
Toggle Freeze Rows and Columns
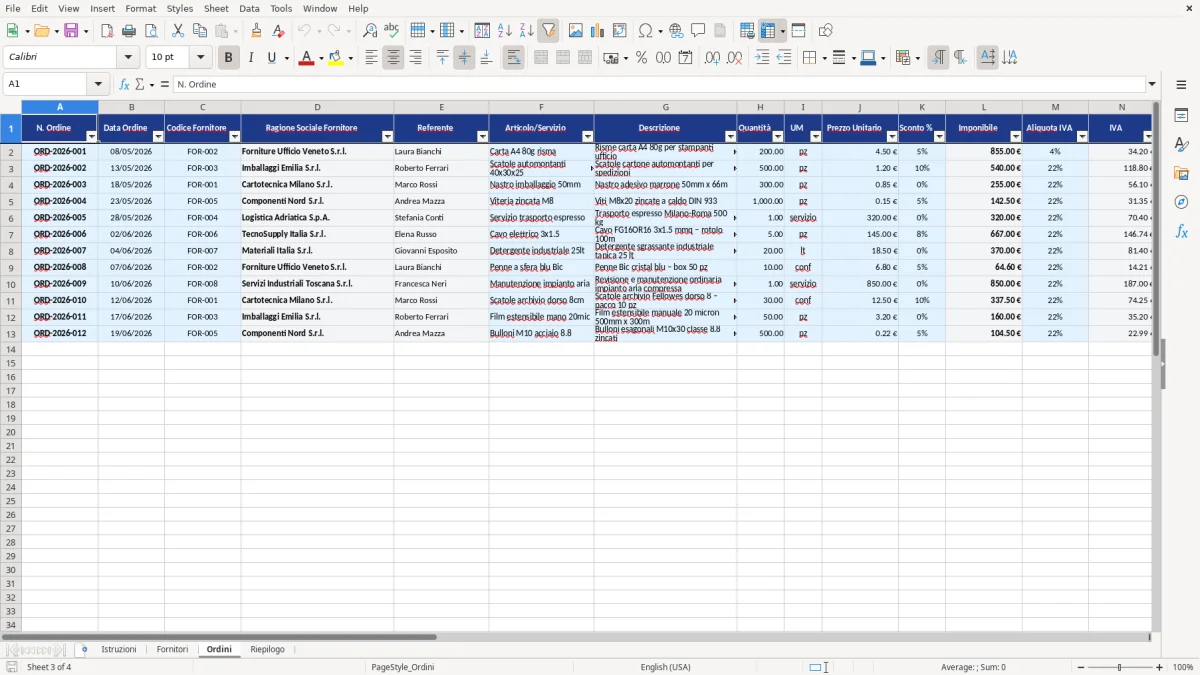click(768, 31)
